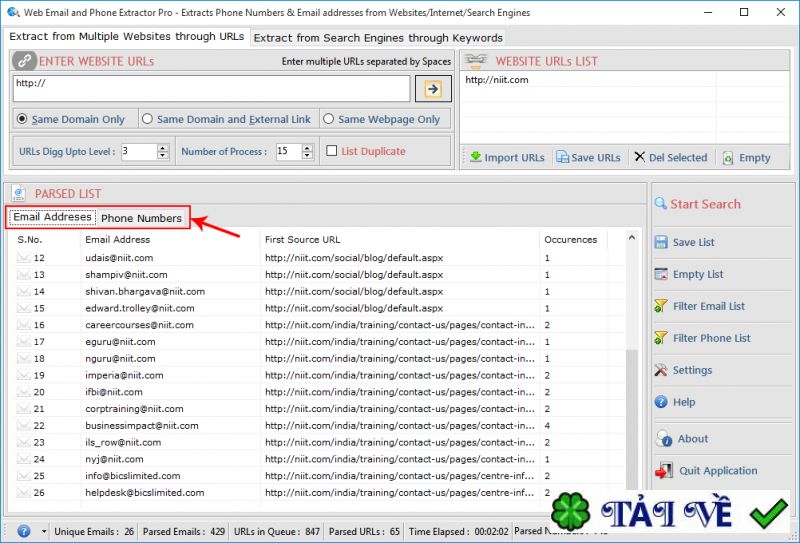800x543 pixels.
Task: Open Filter Phone List funnel icon
Action: pos(661,338)
